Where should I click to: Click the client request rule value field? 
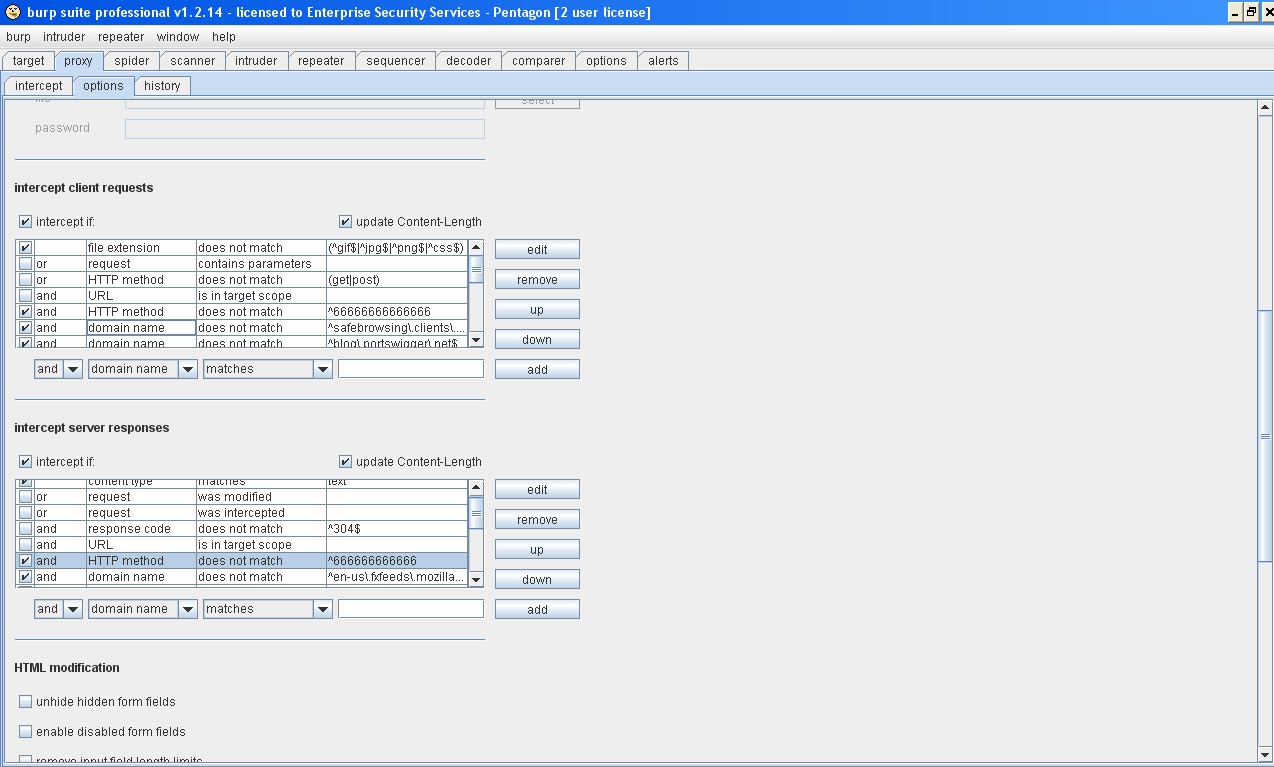pos(411,369)
